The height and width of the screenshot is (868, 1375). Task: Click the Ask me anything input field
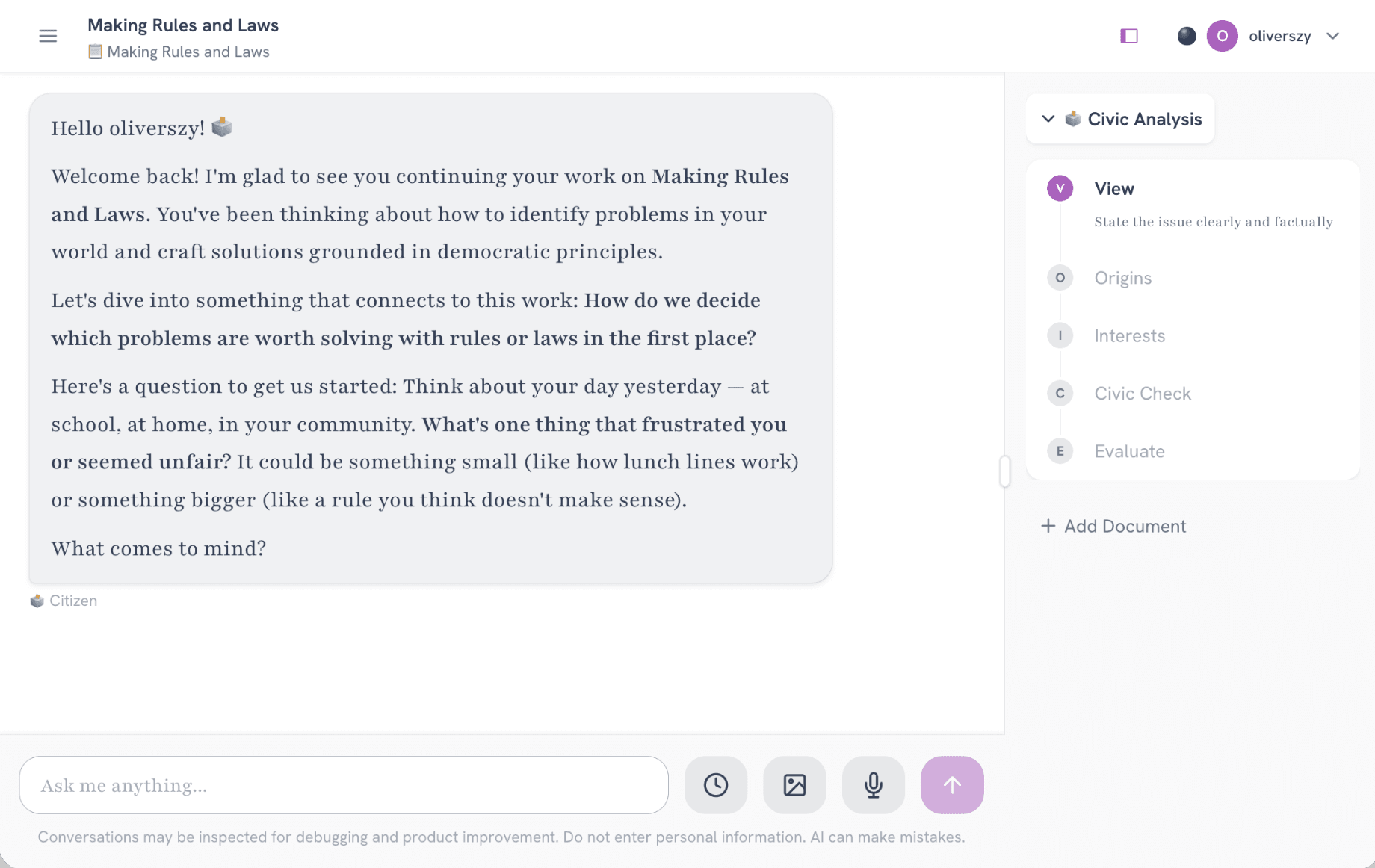[x=343, y=785]
